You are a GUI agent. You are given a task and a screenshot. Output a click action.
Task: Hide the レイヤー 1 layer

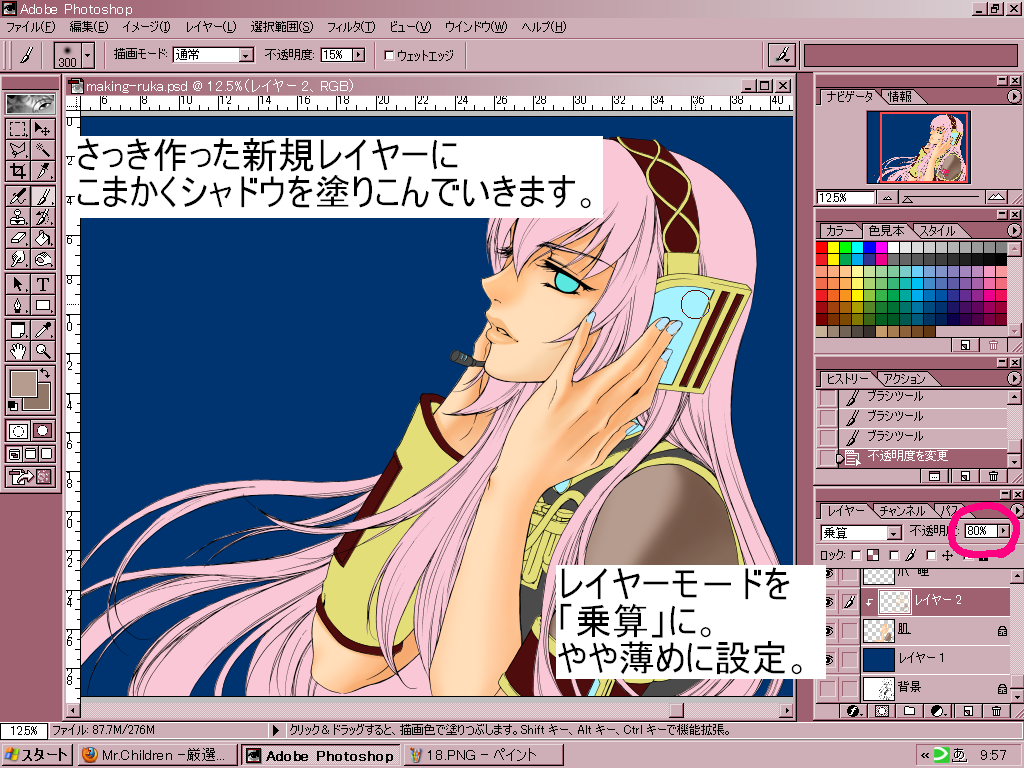(829, 659)
